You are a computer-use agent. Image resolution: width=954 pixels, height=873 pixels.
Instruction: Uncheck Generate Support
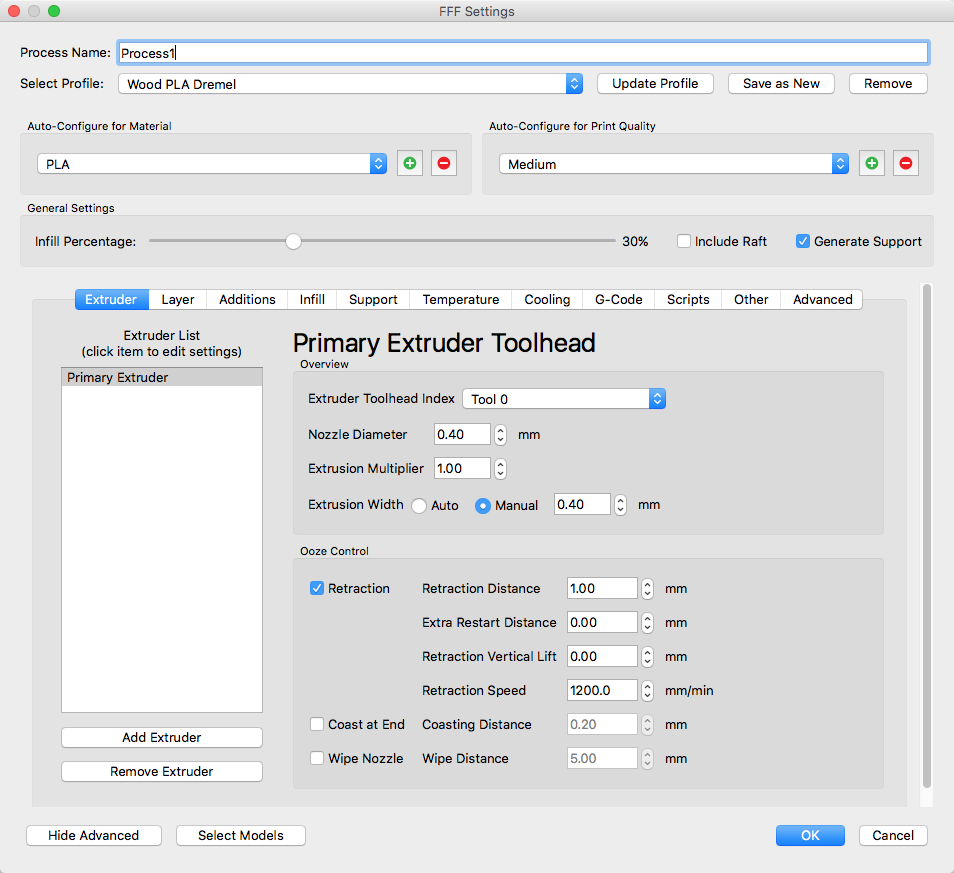[803, 242]
